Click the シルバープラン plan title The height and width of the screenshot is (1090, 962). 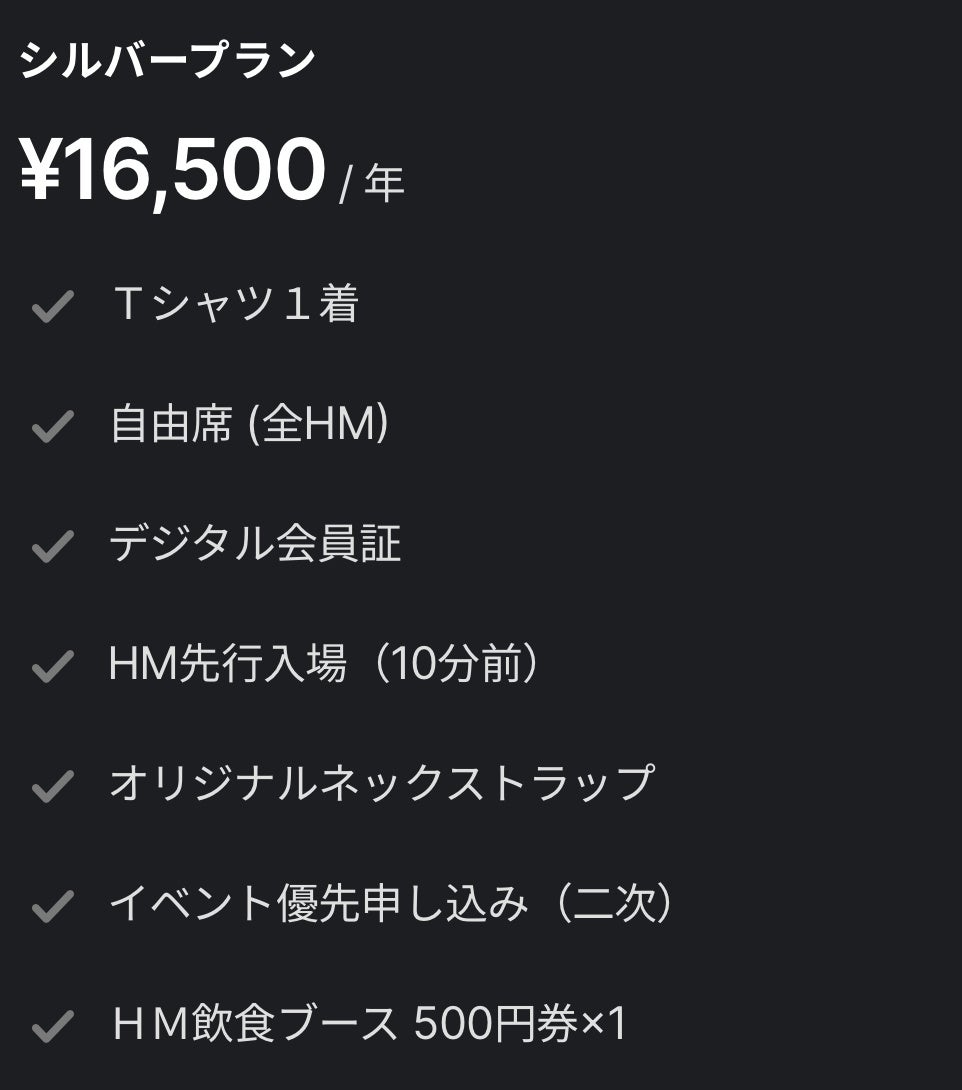(x=167, y=62)
